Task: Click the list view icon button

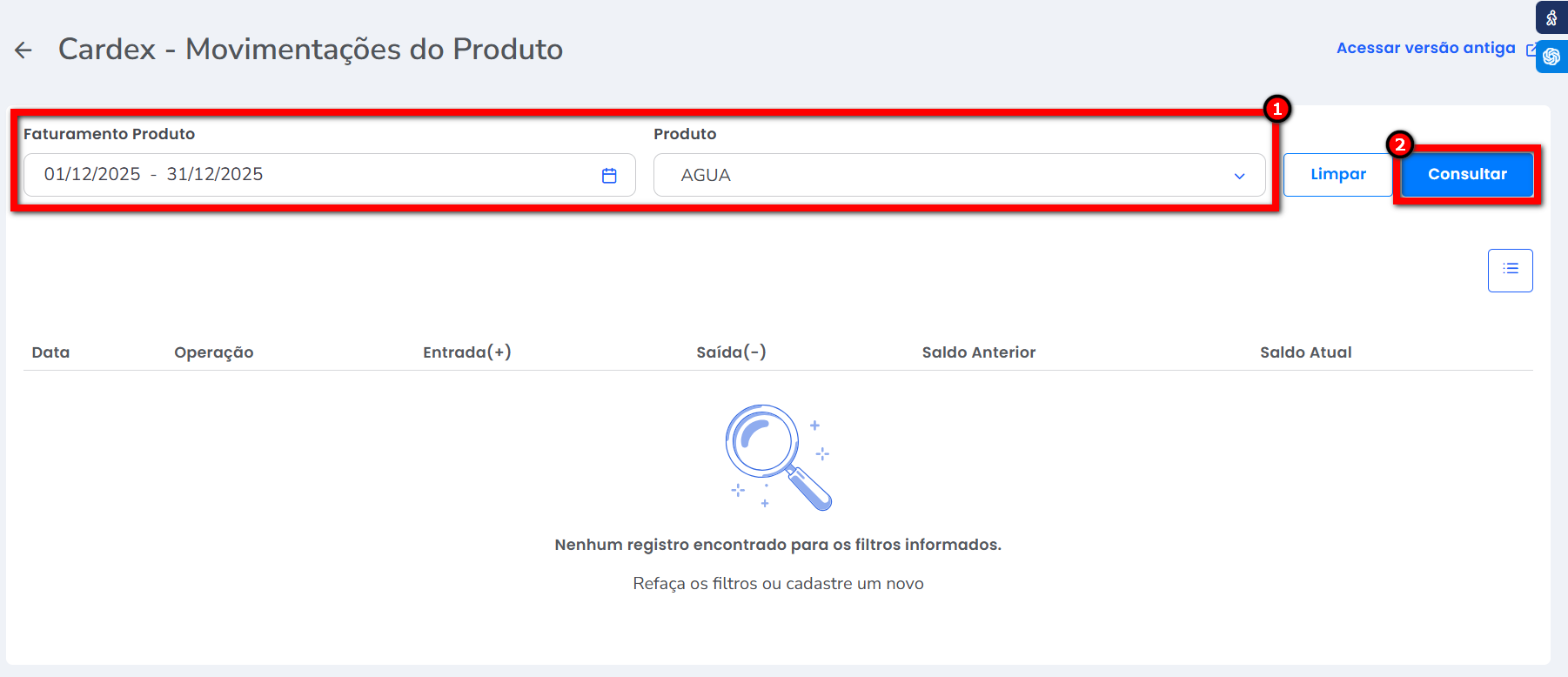Action: pyautogui.click(x=1510, y=270)
